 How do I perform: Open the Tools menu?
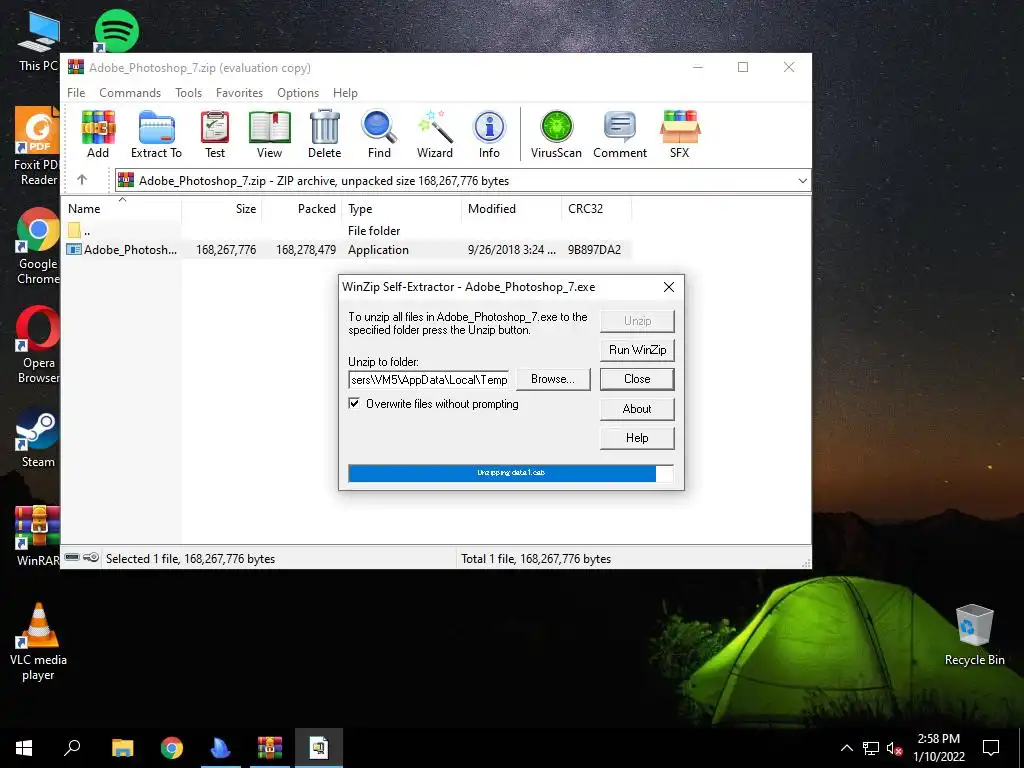click(188, 93)
